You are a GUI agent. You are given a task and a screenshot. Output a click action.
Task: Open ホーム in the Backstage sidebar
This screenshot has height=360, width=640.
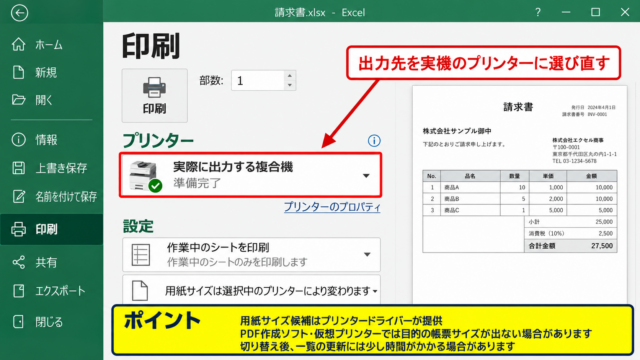[51, 44]
